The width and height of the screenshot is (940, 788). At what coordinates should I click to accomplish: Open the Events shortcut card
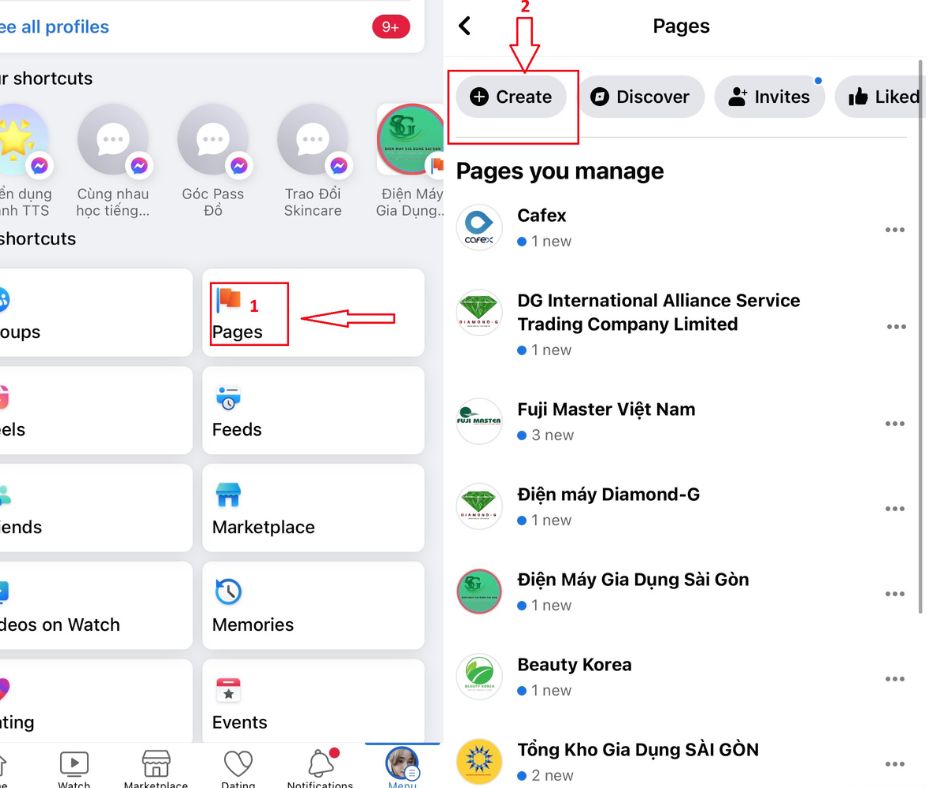(313, 700)
